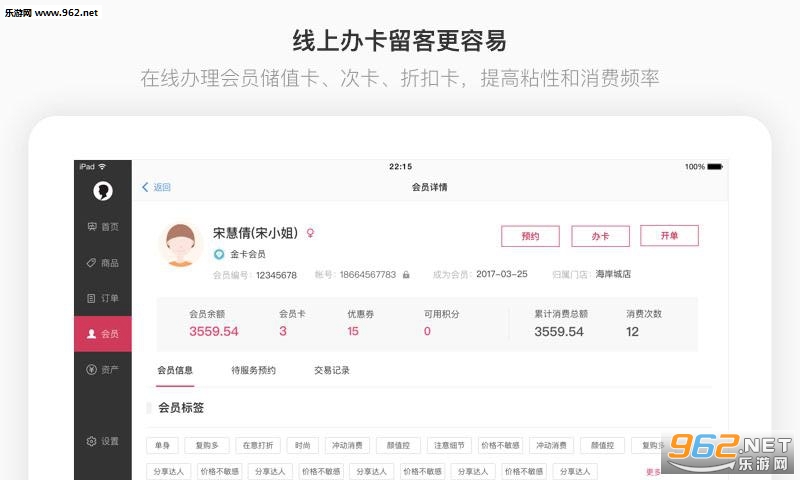Select the 时尚 member tag
Viewport: 800px width, 480px height.
click(x=303, y=445)
